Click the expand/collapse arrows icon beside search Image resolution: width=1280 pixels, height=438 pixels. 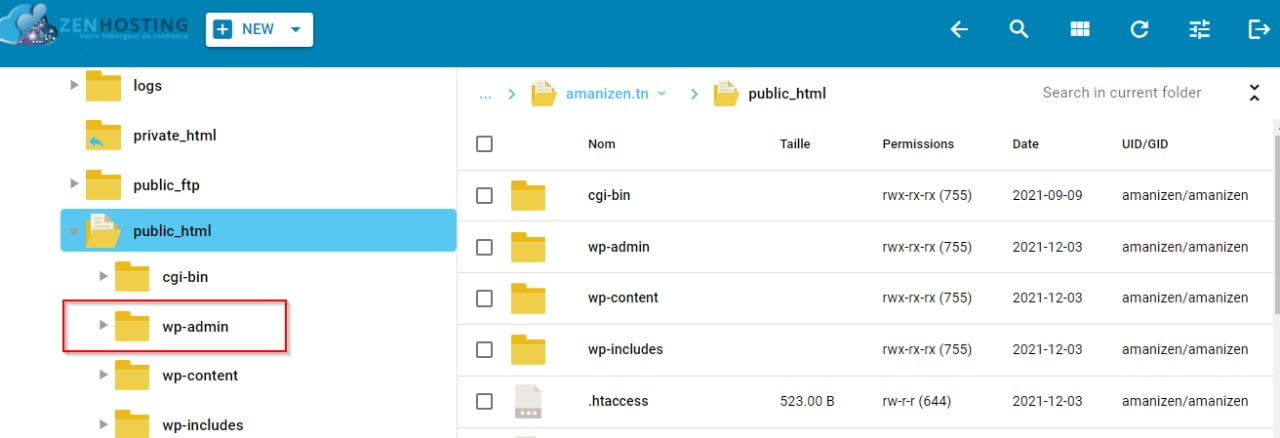pos(1254,93)
